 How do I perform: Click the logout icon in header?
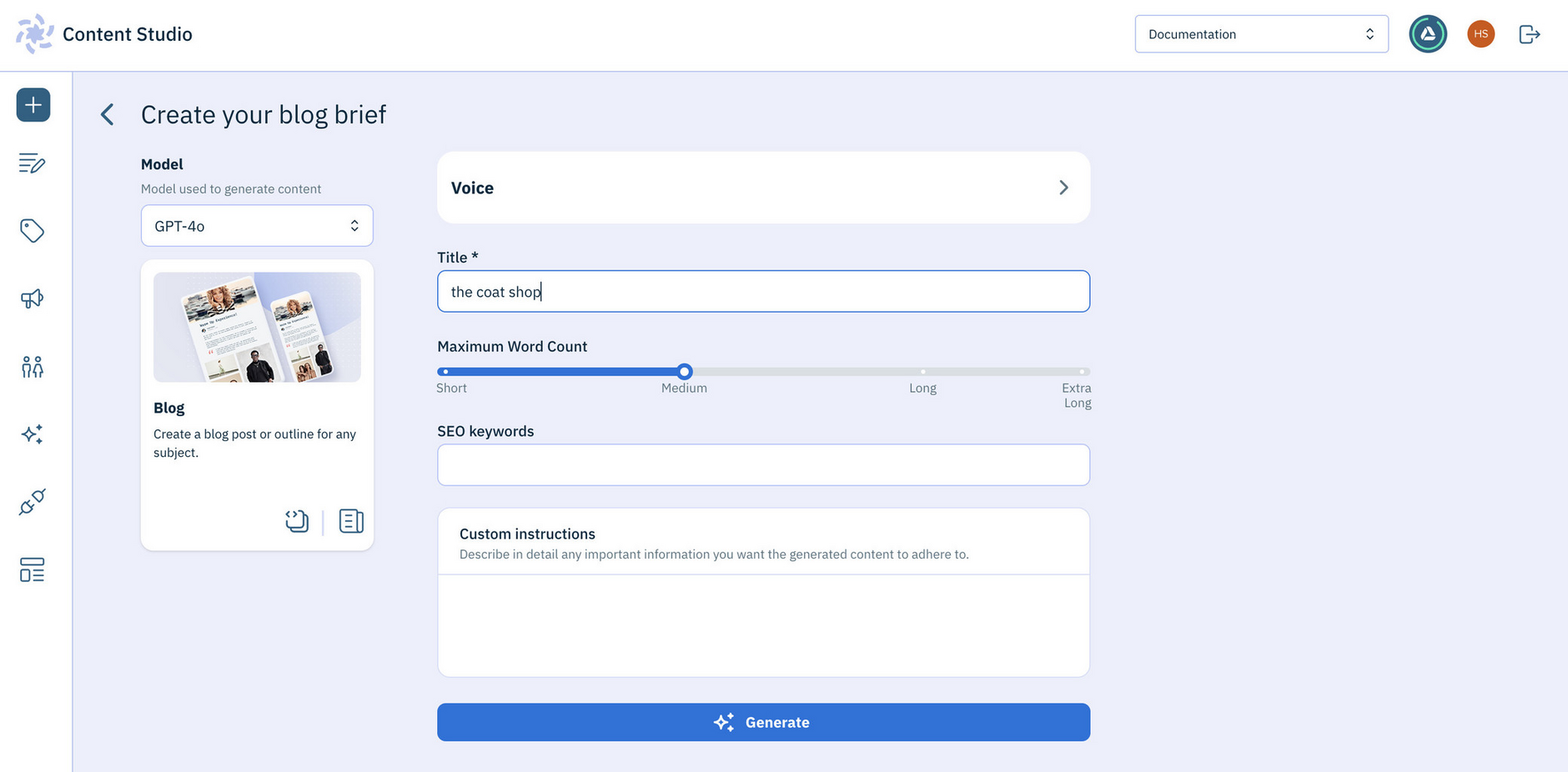tap(1530, 34)
